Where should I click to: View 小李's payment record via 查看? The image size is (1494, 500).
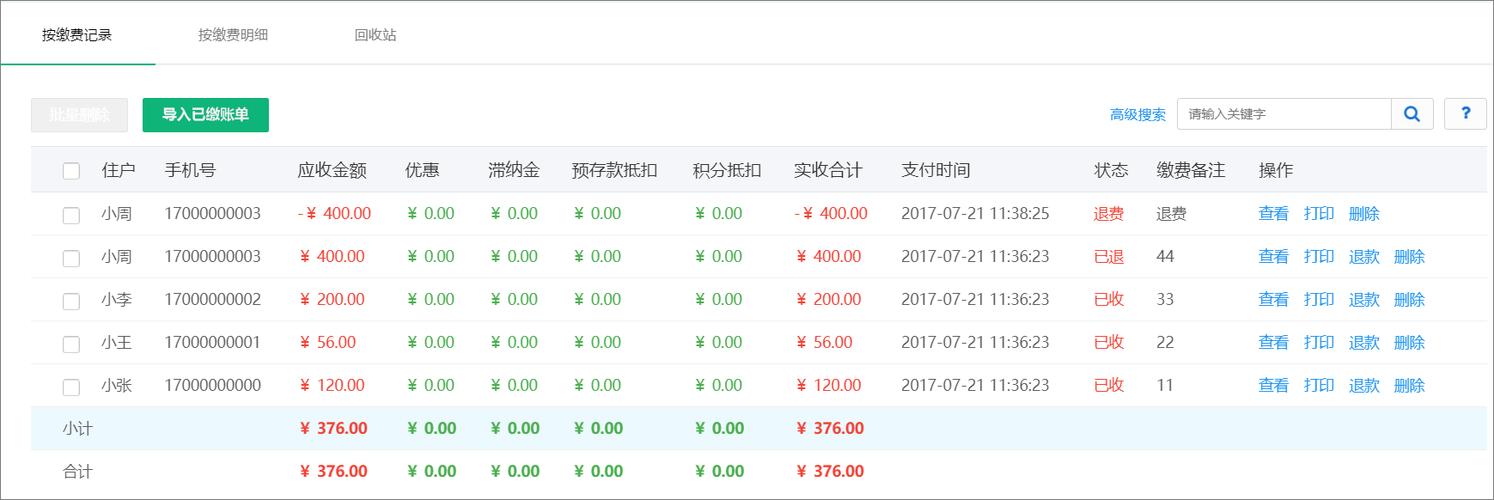(1273, 300)
